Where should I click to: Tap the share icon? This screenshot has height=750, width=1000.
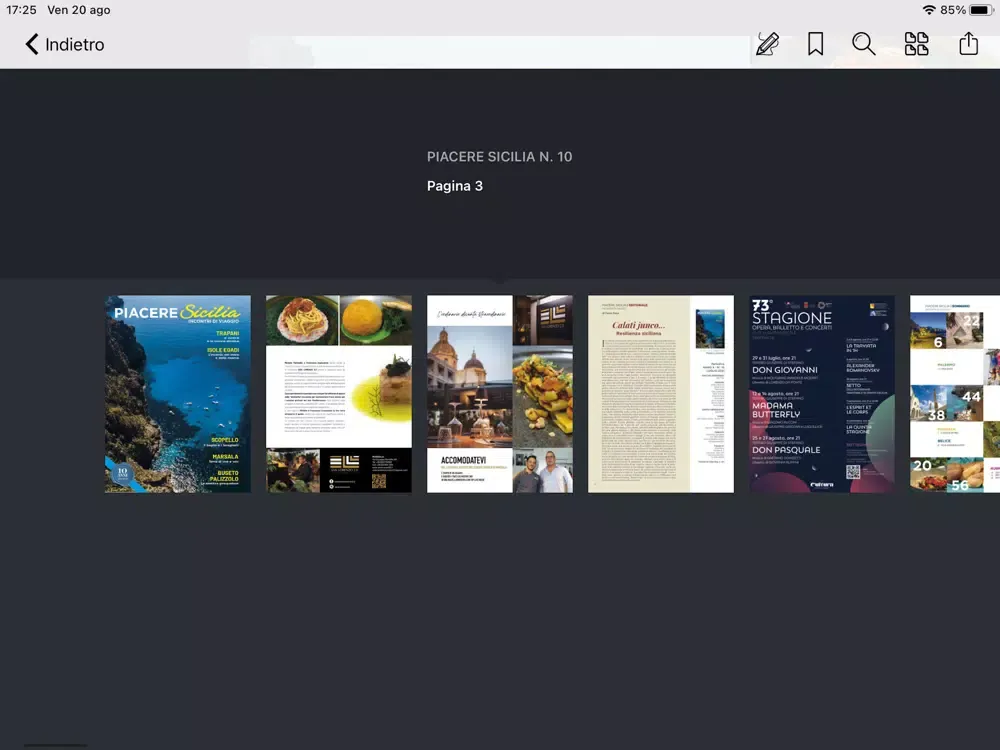[x=968, y=44]
